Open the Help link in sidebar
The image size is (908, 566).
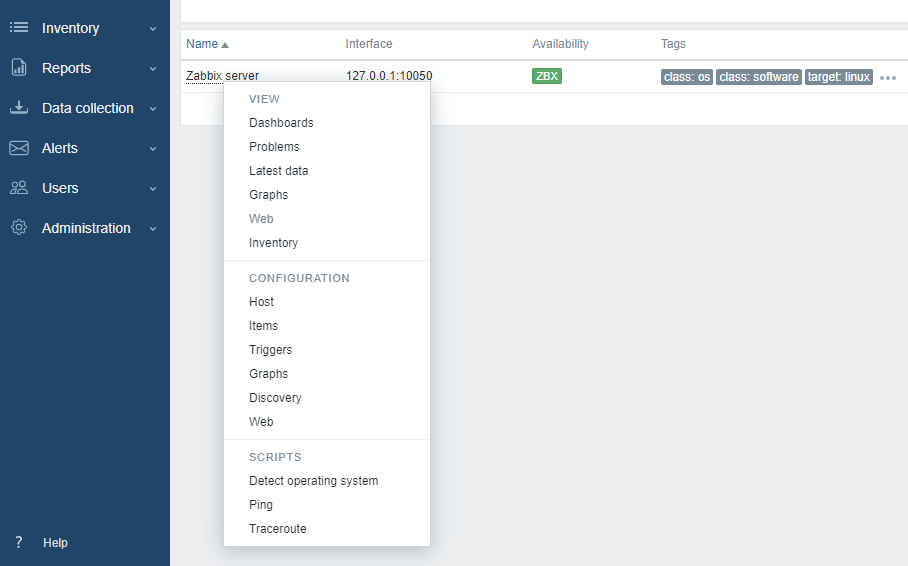click(x=55, y=543)
